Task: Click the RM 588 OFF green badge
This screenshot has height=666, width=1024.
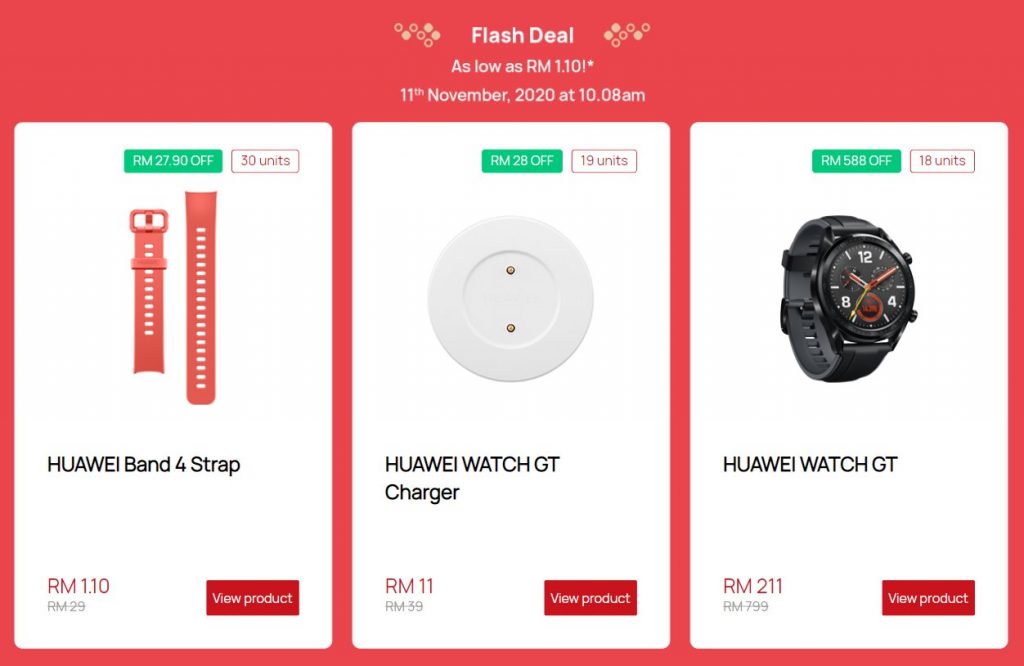Action: pyautogui.click(x=856, y=161)
